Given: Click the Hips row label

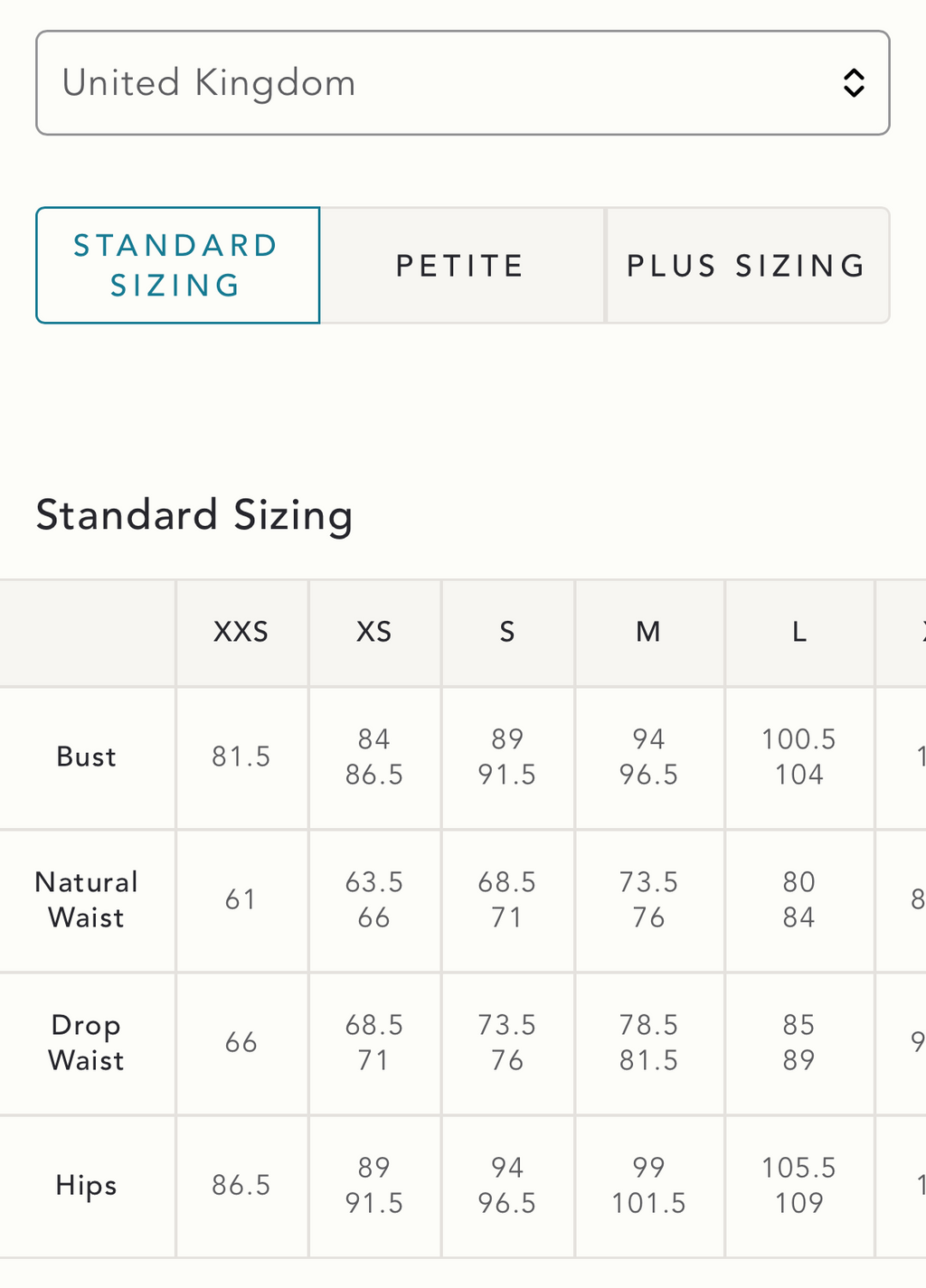Looking at the screenshot, I should coord(87,1186).
